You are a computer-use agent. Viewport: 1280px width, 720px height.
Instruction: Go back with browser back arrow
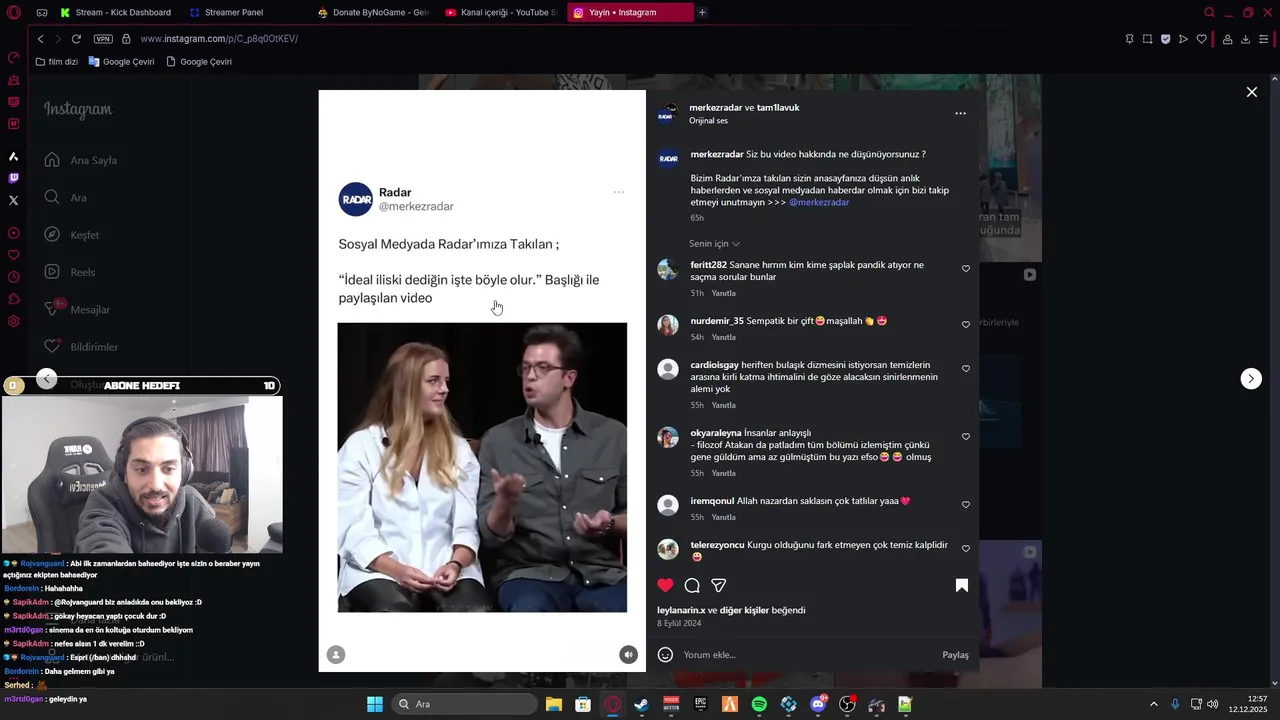pyautogui.click(x=40, y=39)
